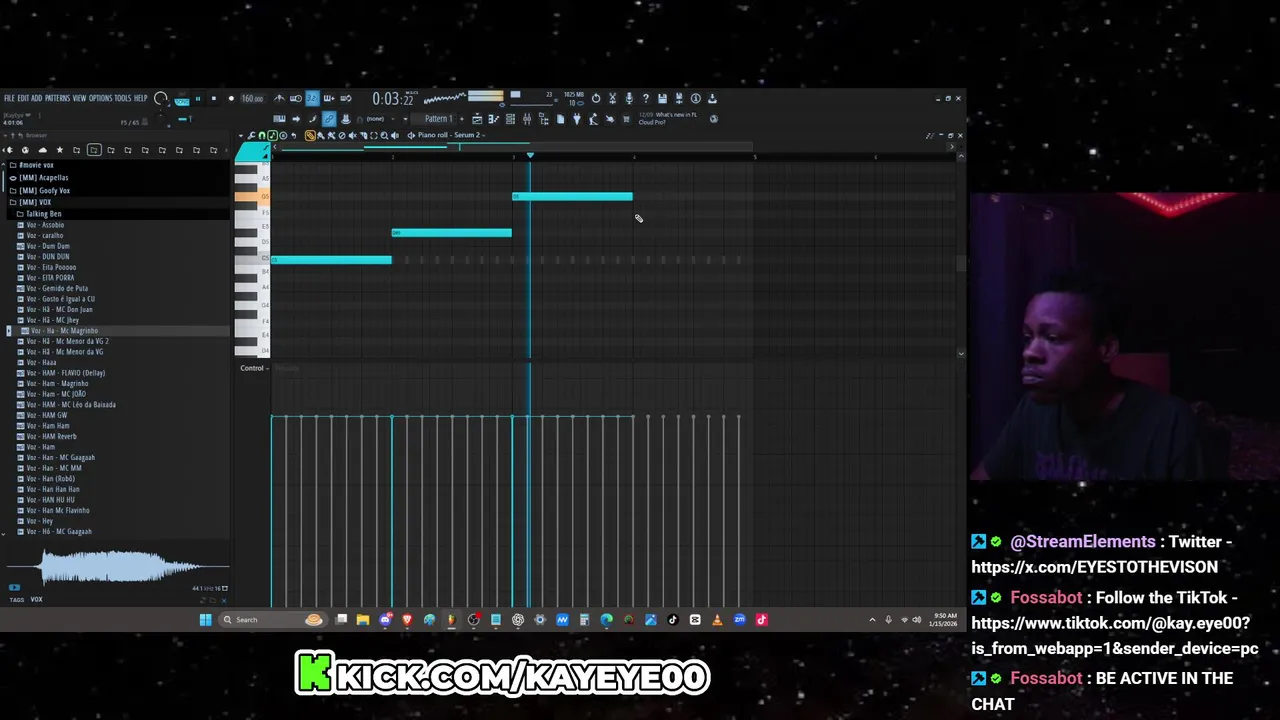This screenshot has width=1280, height=720.
Task: Toggle loop recording icon
Action: [346, 98]
